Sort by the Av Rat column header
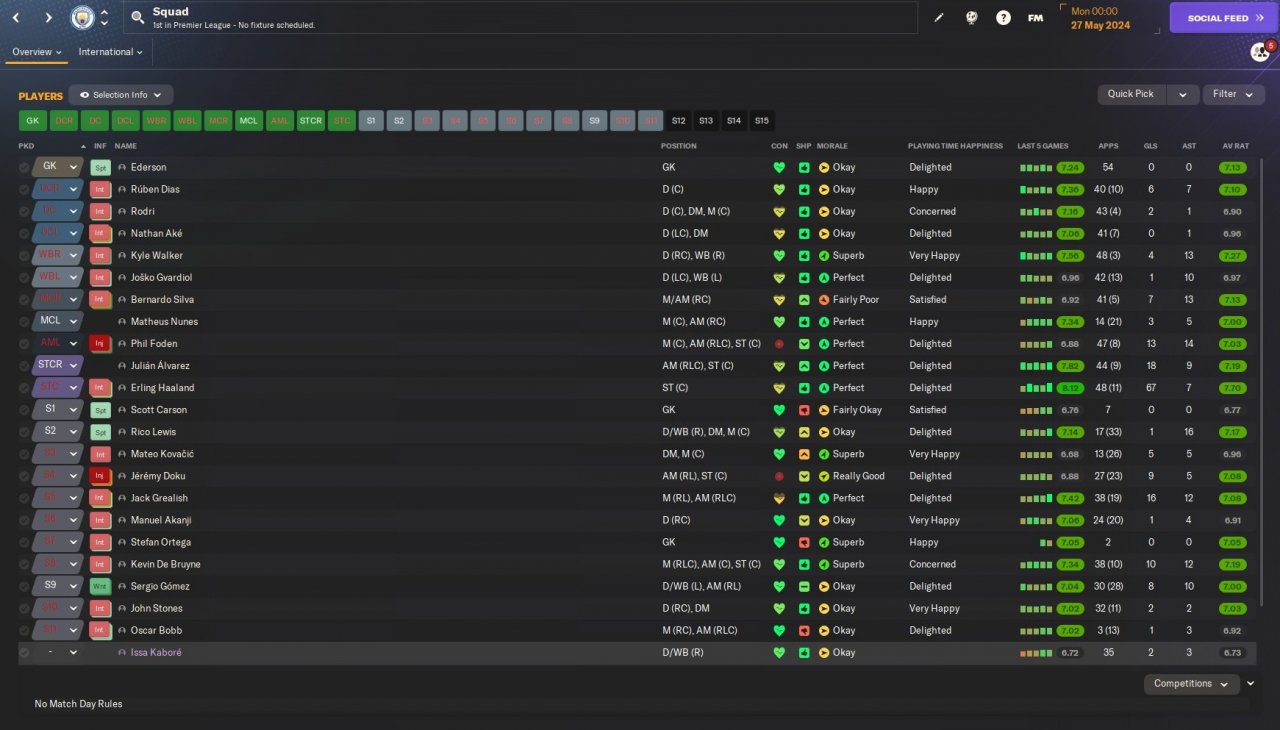Screen dimensions: 1280x730 (1235, 146)
